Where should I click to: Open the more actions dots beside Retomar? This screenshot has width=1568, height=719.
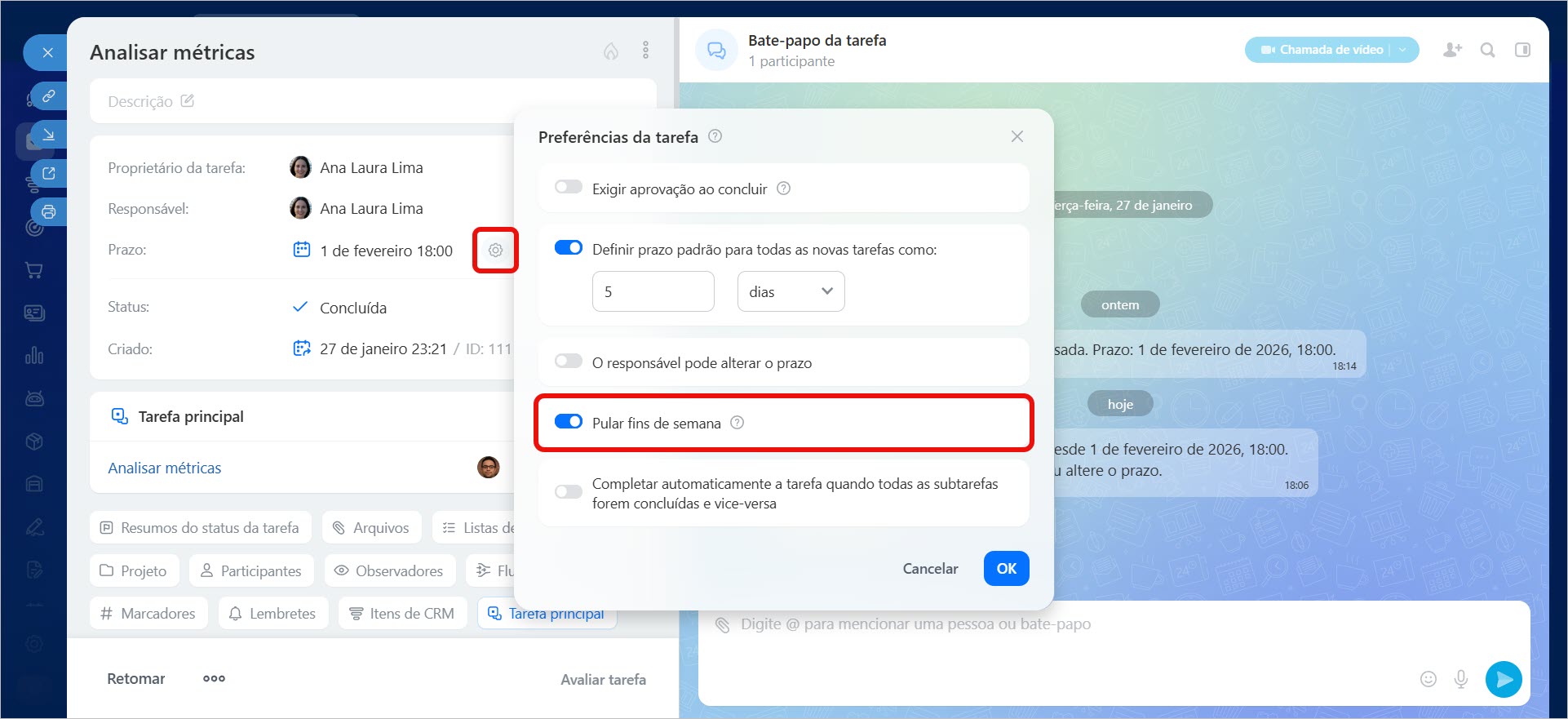(214, 679)
